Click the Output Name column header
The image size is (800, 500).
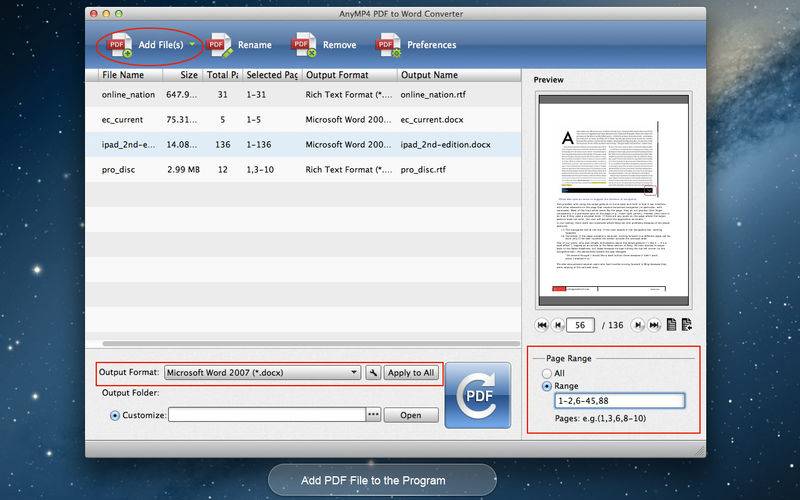pos(459,75)
